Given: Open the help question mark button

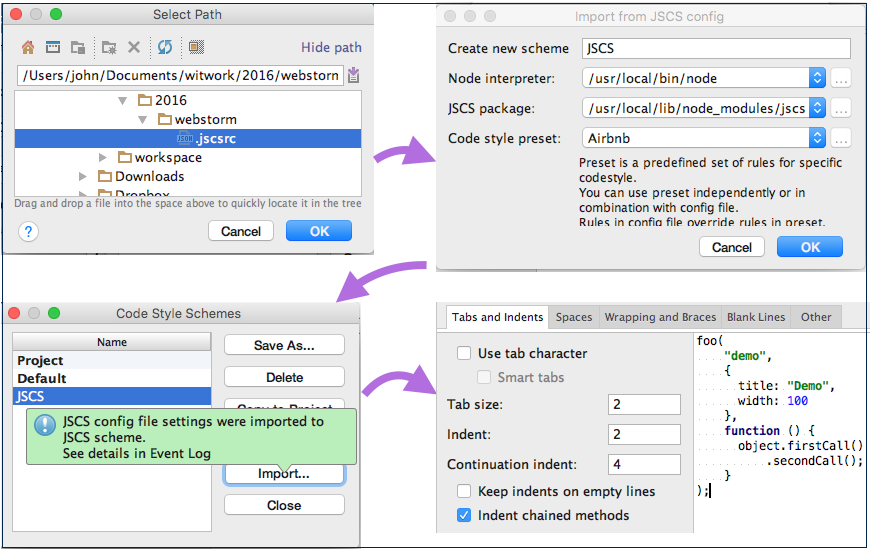Looking at the screenshot, I should (28, 231).
